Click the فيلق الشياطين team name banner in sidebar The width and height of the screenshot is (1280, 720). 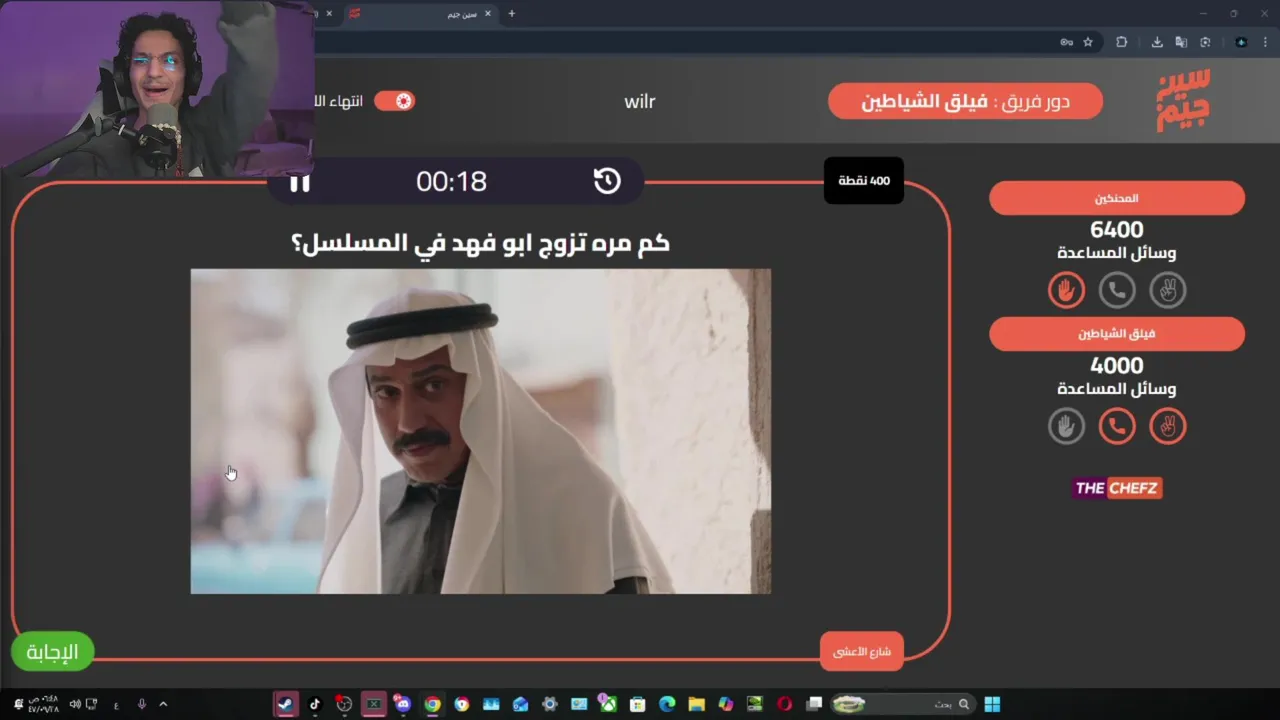click(1117, 334)
